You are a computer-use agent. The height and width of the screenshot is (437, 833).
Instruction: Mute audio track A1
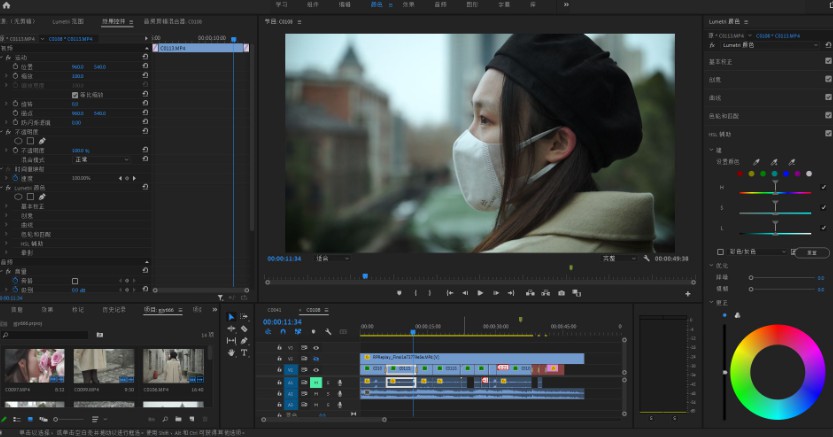point(316,382)
